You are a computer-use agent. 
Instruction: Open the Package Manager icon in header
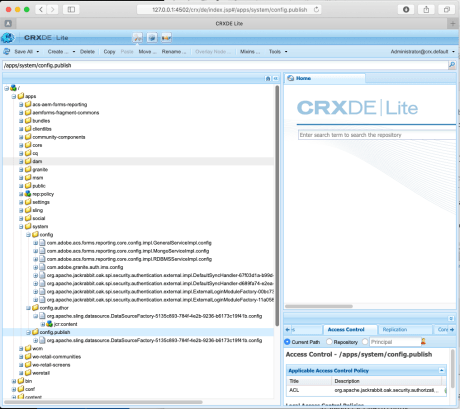pos(152,38)
